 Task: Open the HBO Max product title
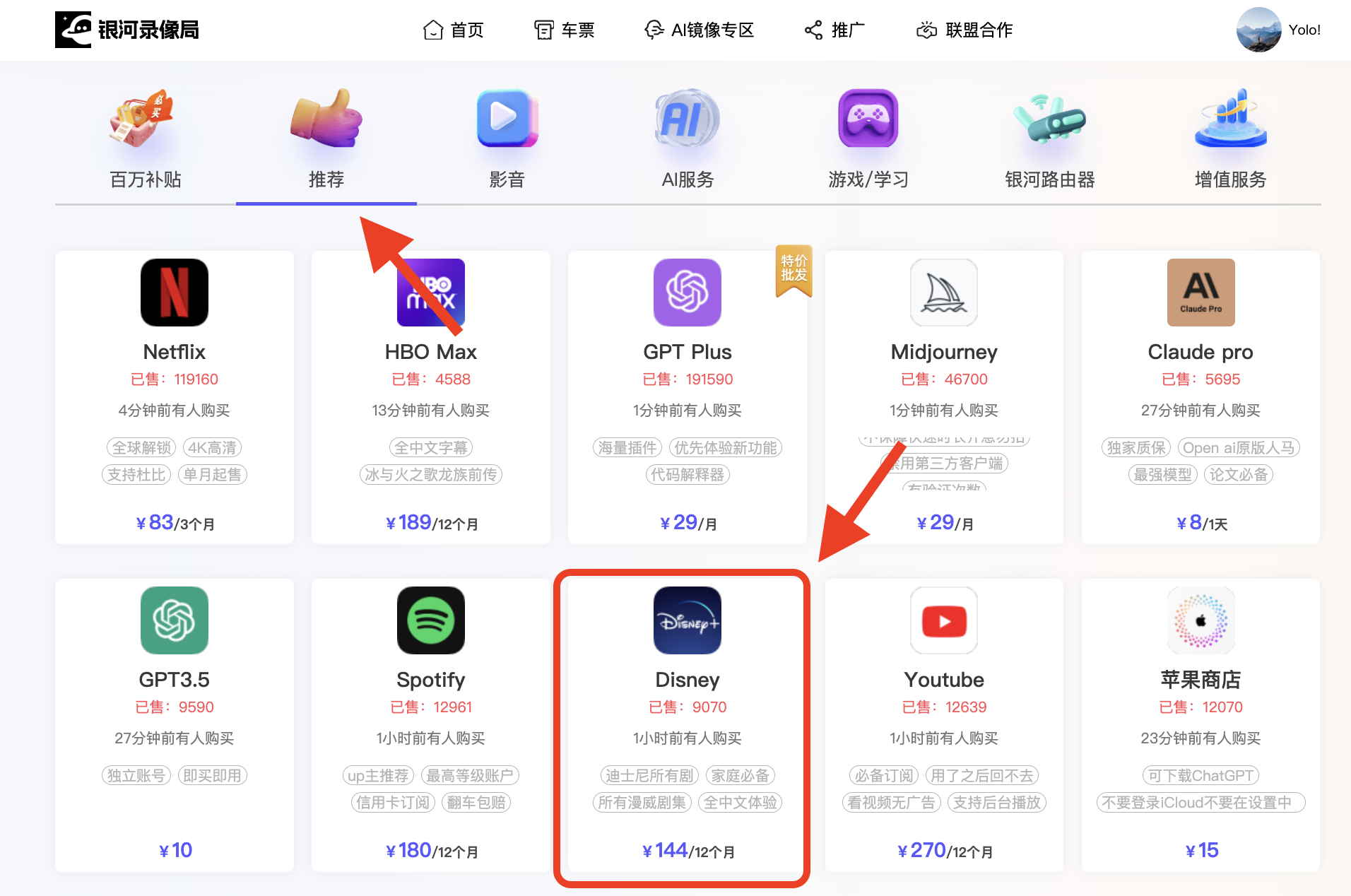click(431, 352)
